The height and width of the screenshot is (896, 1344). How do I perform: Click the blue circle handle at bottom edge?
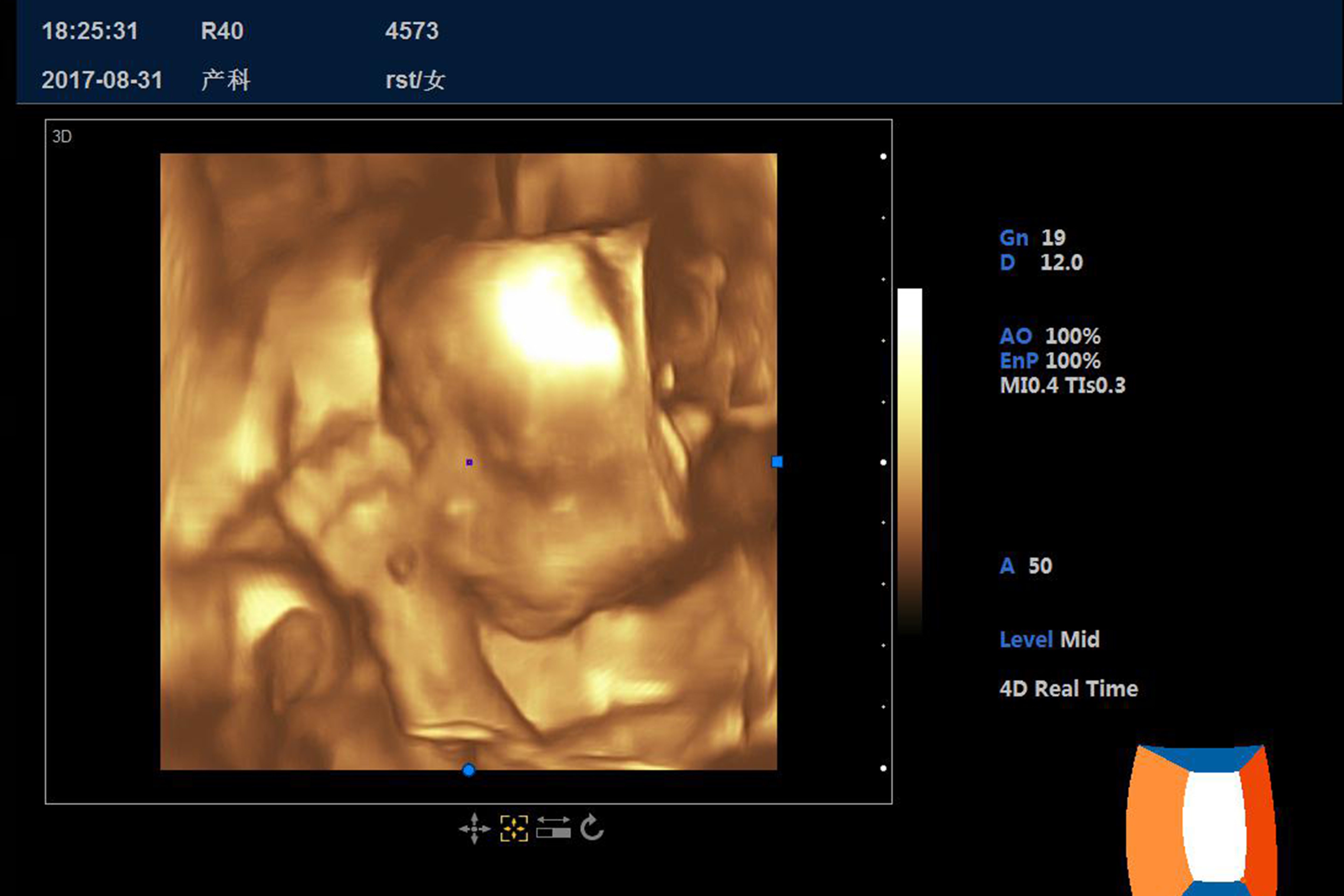point(469,770)
